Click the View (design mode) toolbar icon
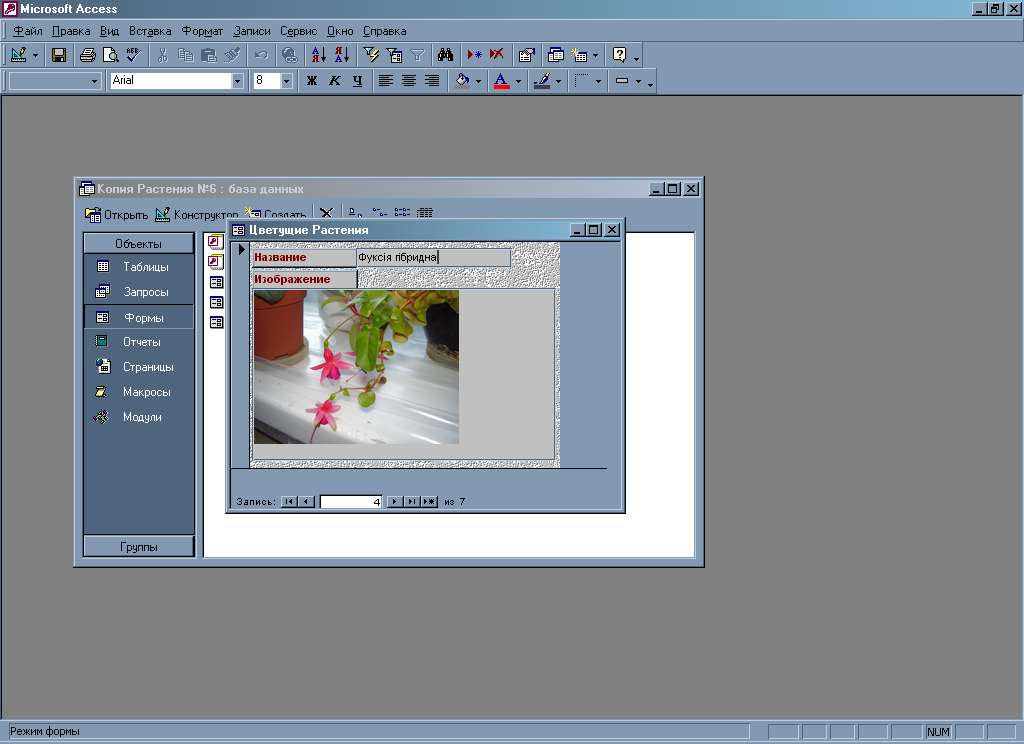The image size is (1024, 744). pyautogui.click(x=19, y=56)
